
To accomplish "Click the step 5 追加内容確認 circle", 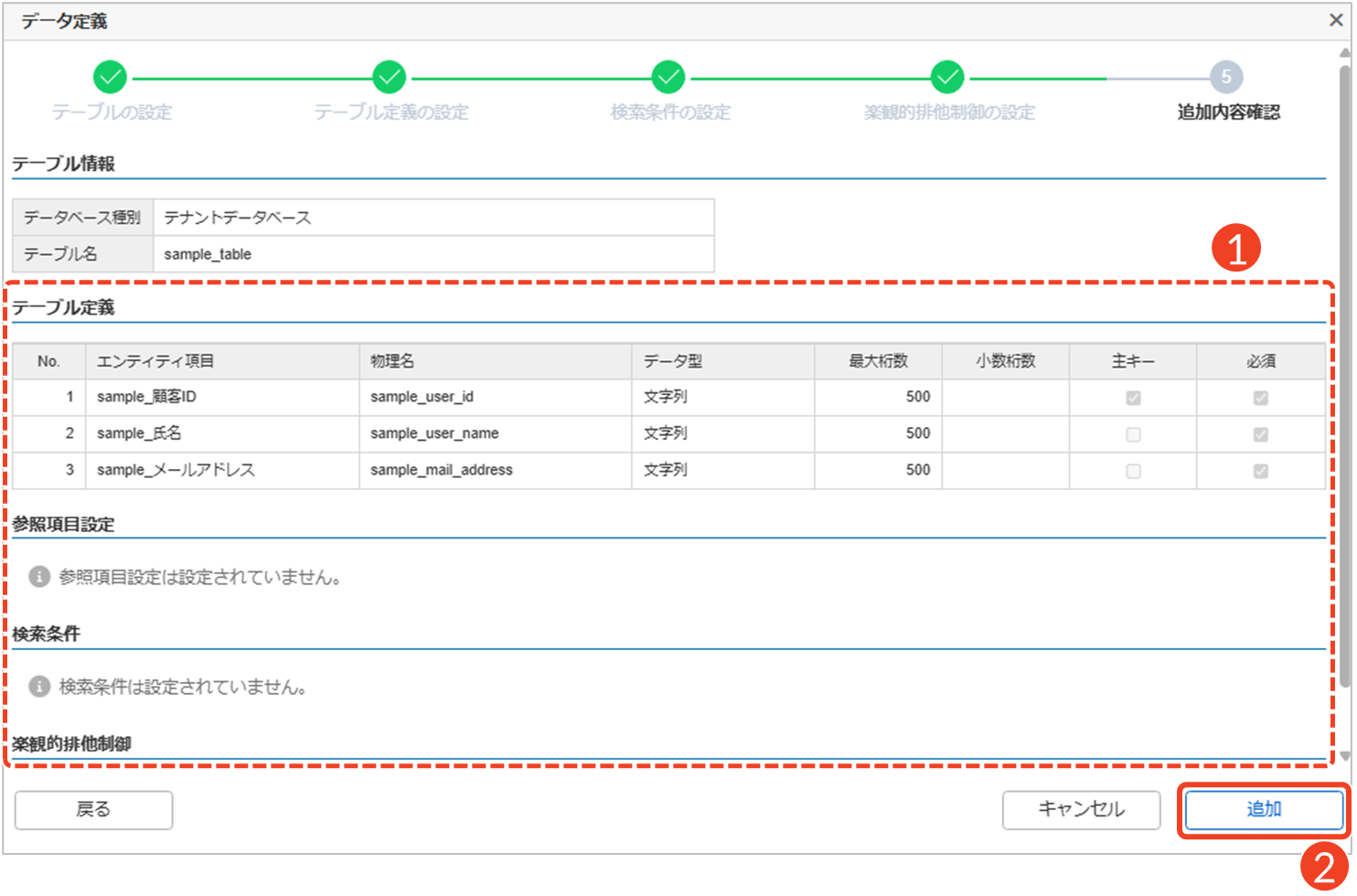I will point(1226,78).
